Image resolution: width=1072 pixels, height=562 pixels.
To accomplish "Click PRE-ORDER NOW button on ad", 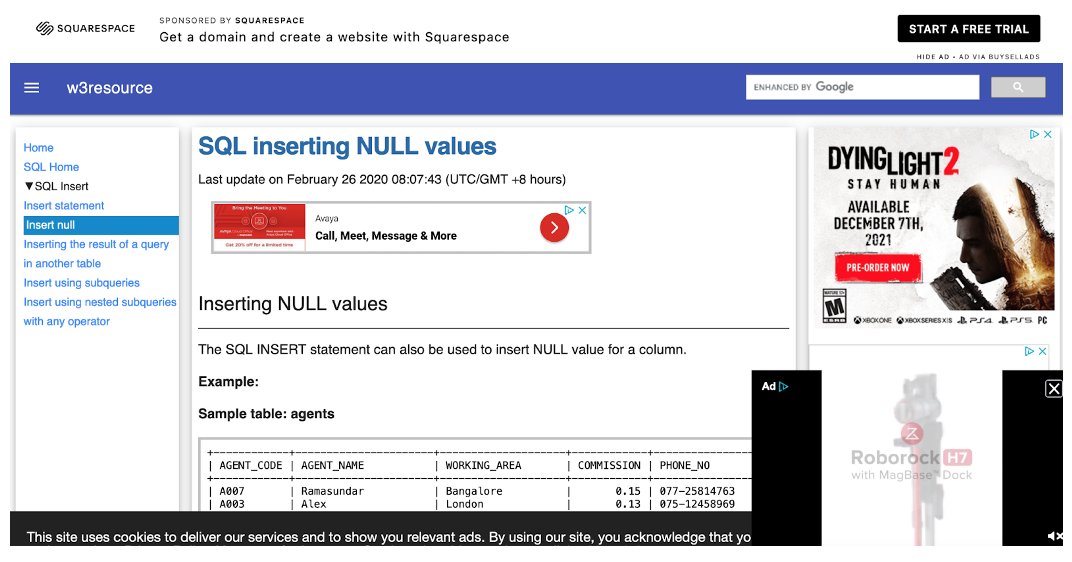I will click(878, 267).
